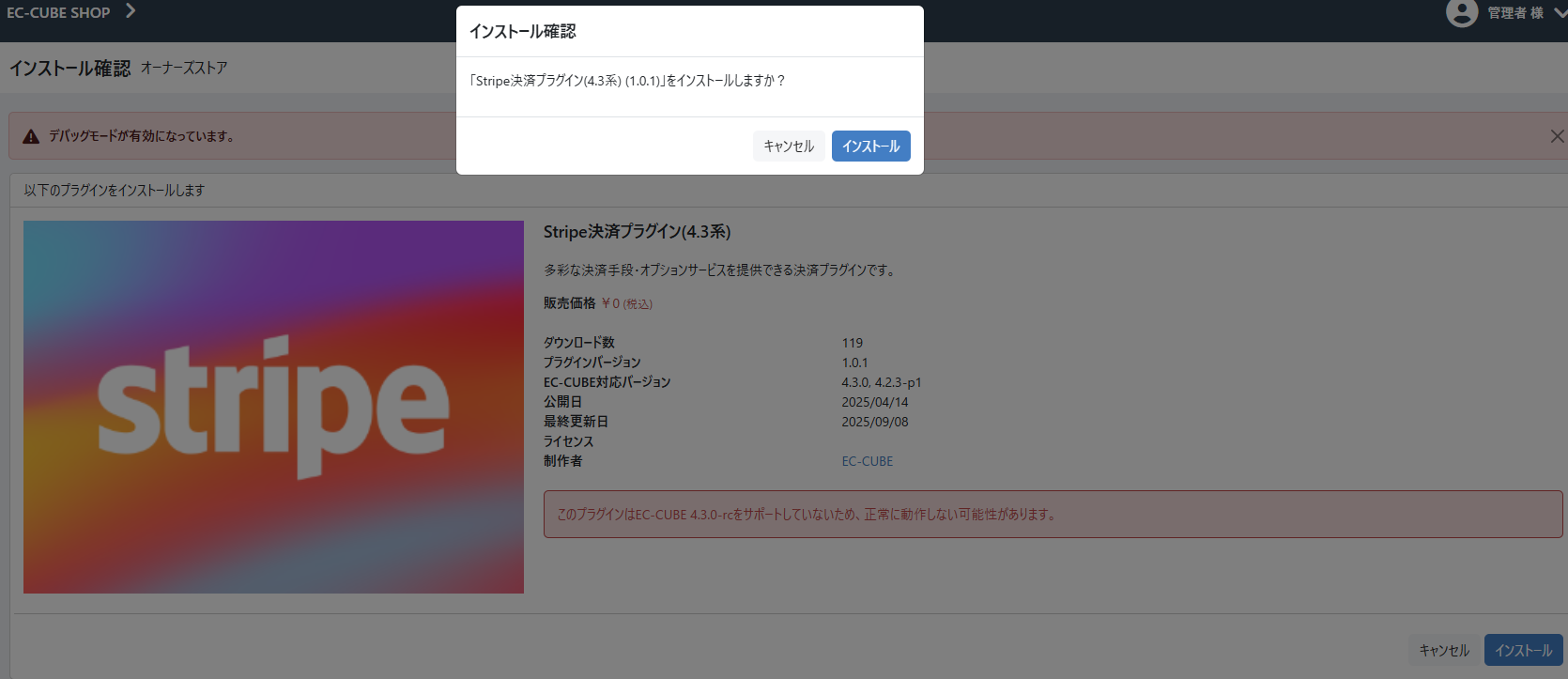The height and width of the screenshot is (679, 1568).
Task: Click the EC-CUBE SHOP header link
Action: point(58,12)
